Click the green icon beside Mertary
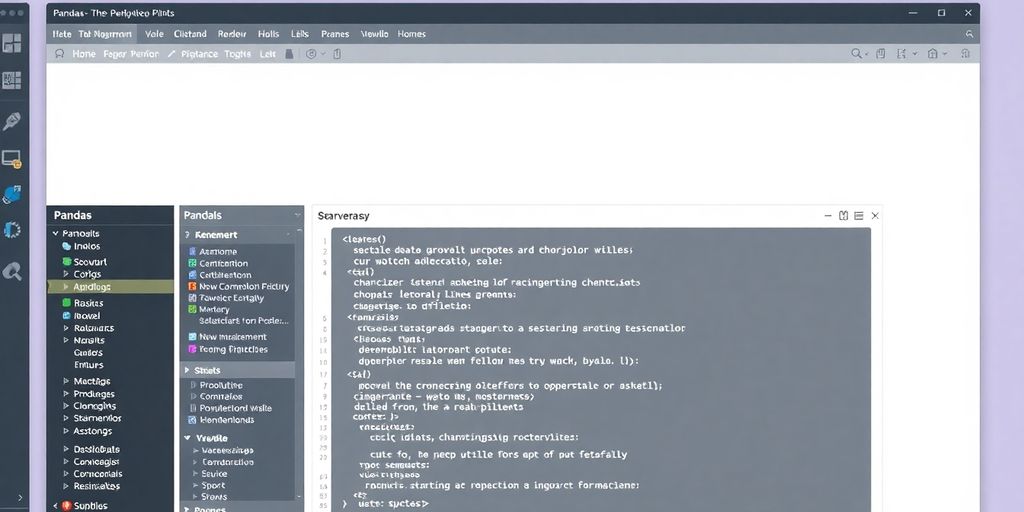 point(192,309)
